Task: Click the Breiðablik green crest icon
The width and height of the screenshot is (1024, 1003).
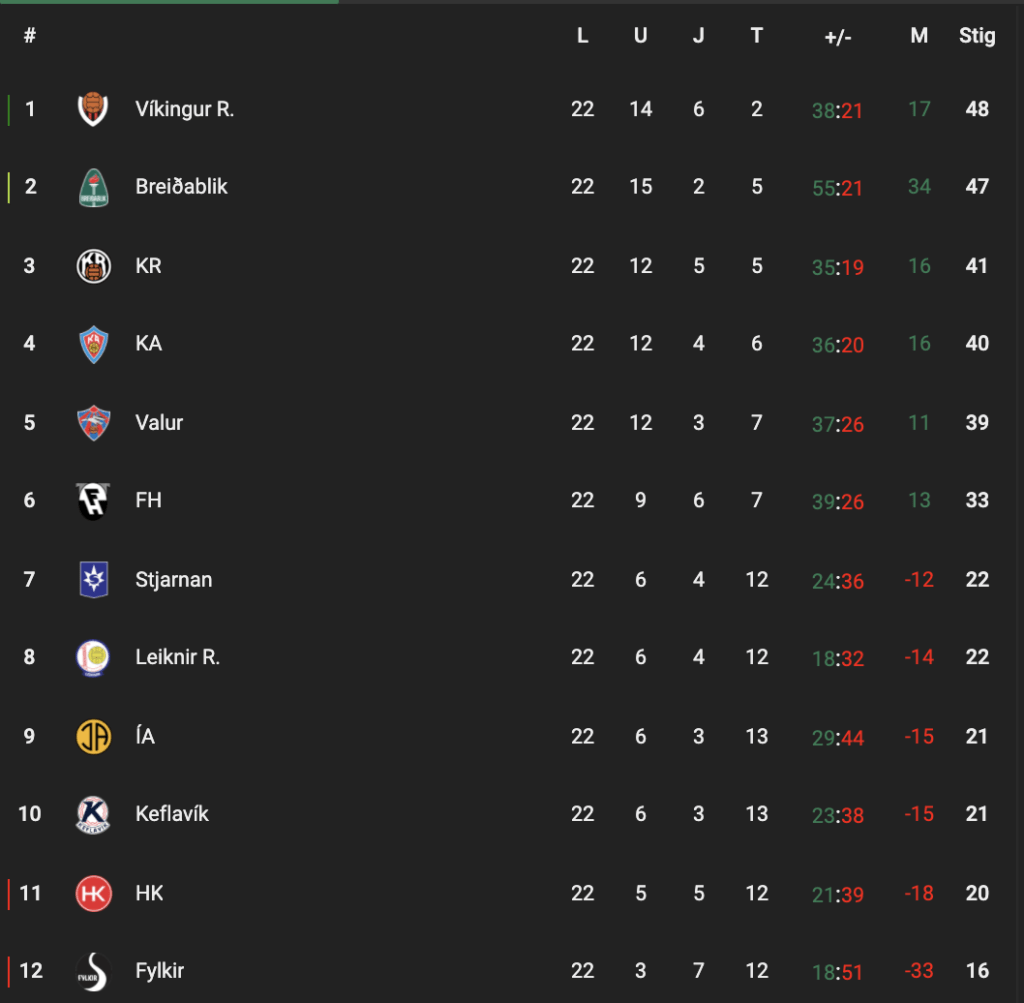Action: click(x=93, y=187)
